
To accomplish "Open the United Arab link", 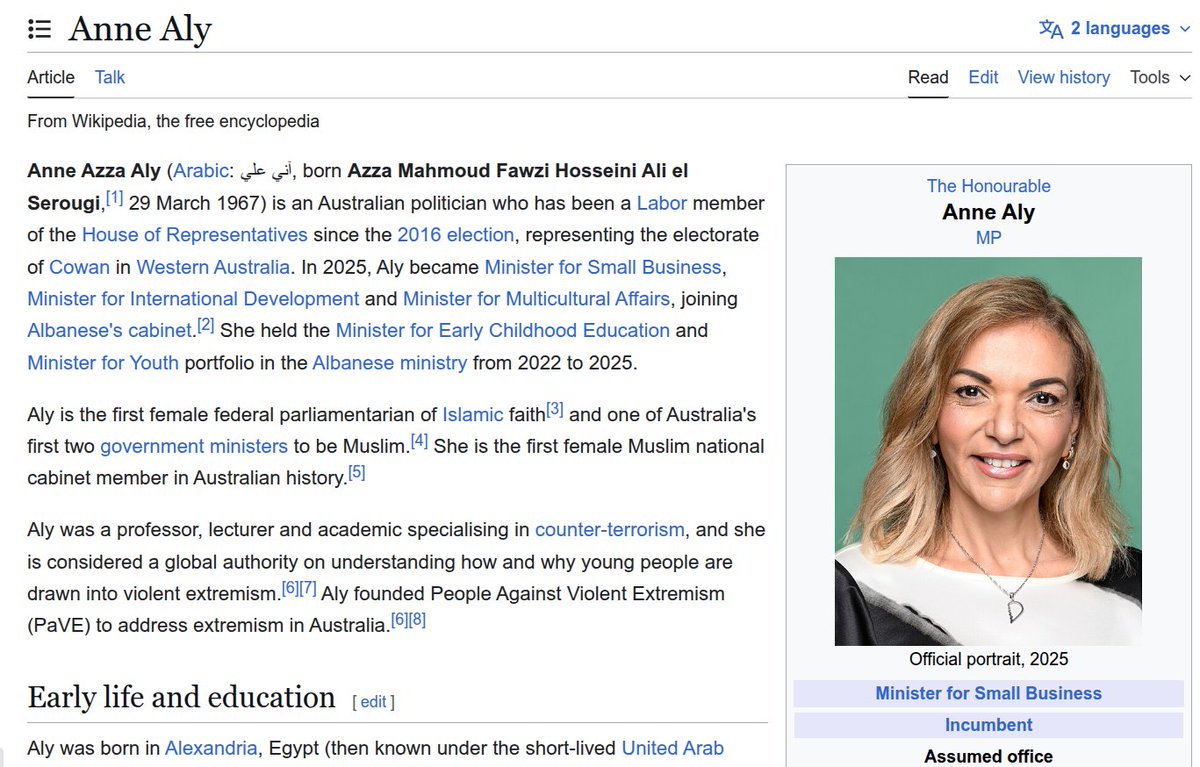I will coord(673,748).
